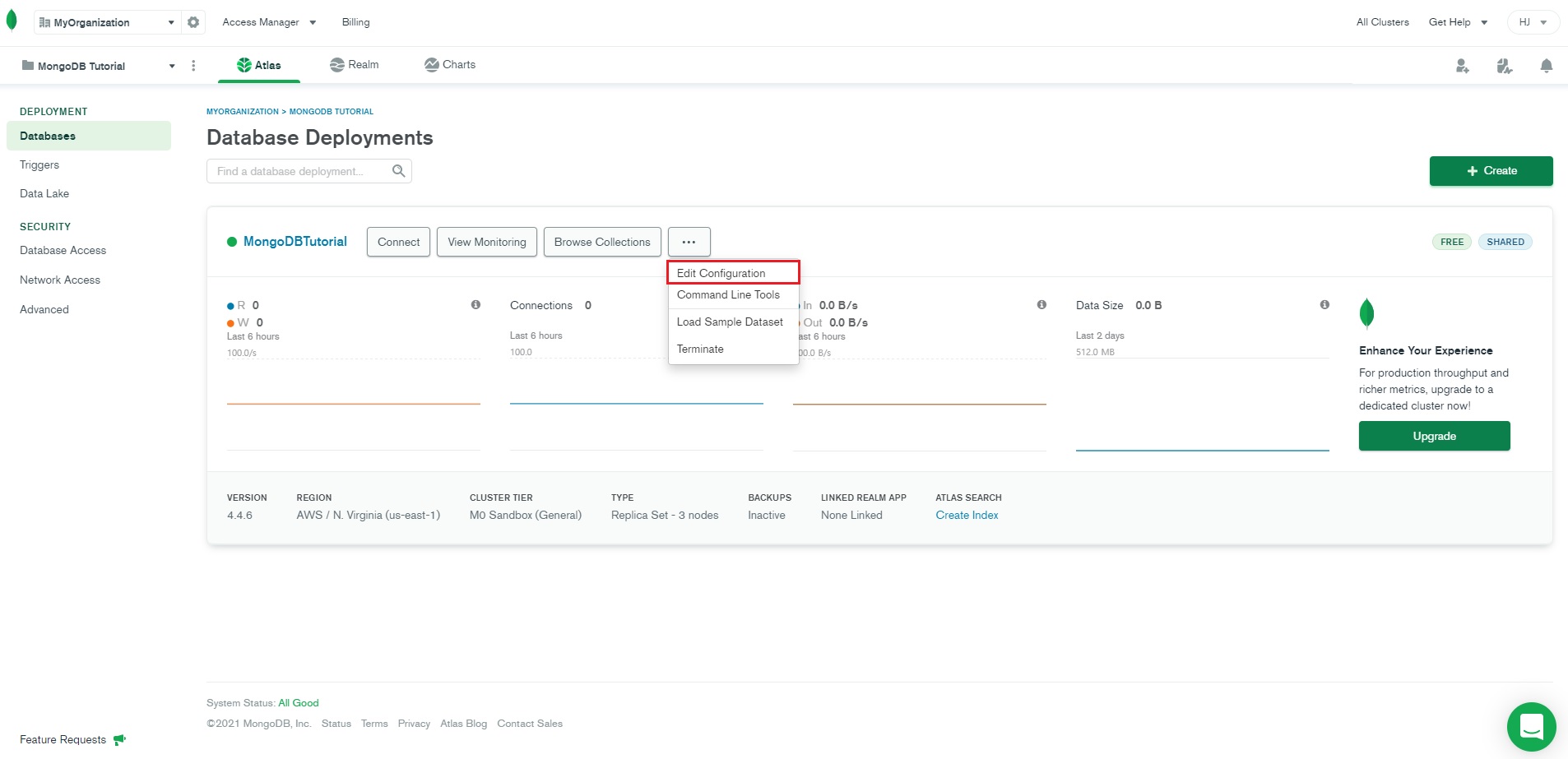Screen dimensions: 1568x759
Task: Click the invite user icon
Action: pyautogui.click(x=1462, y=66)
